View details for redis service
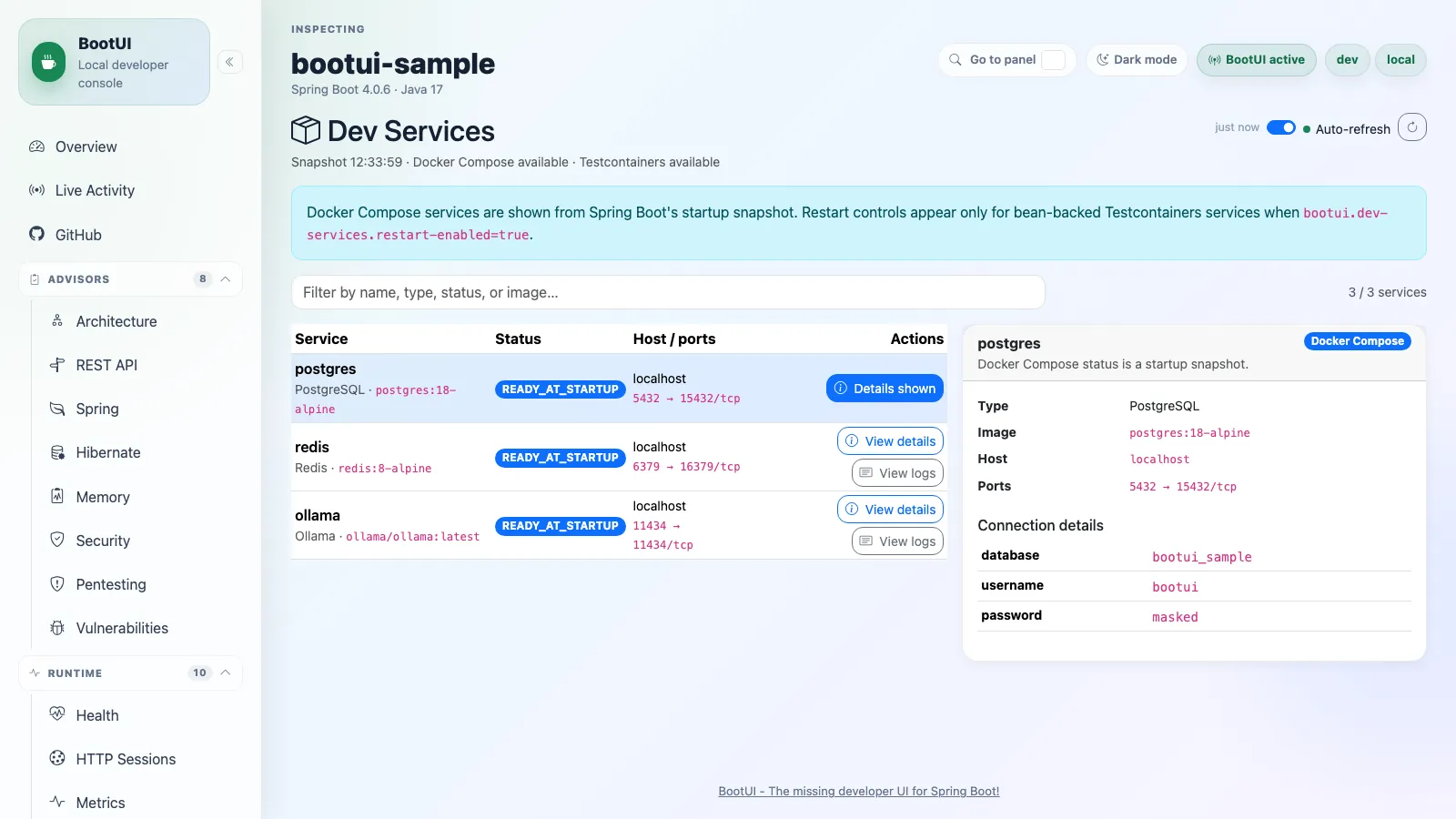Screen dimensions: 1456x819 pos(890,440)
